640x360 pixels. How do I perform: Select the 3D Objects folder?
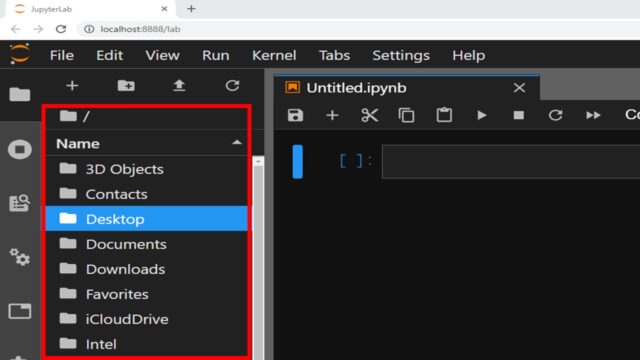(147, 169)
